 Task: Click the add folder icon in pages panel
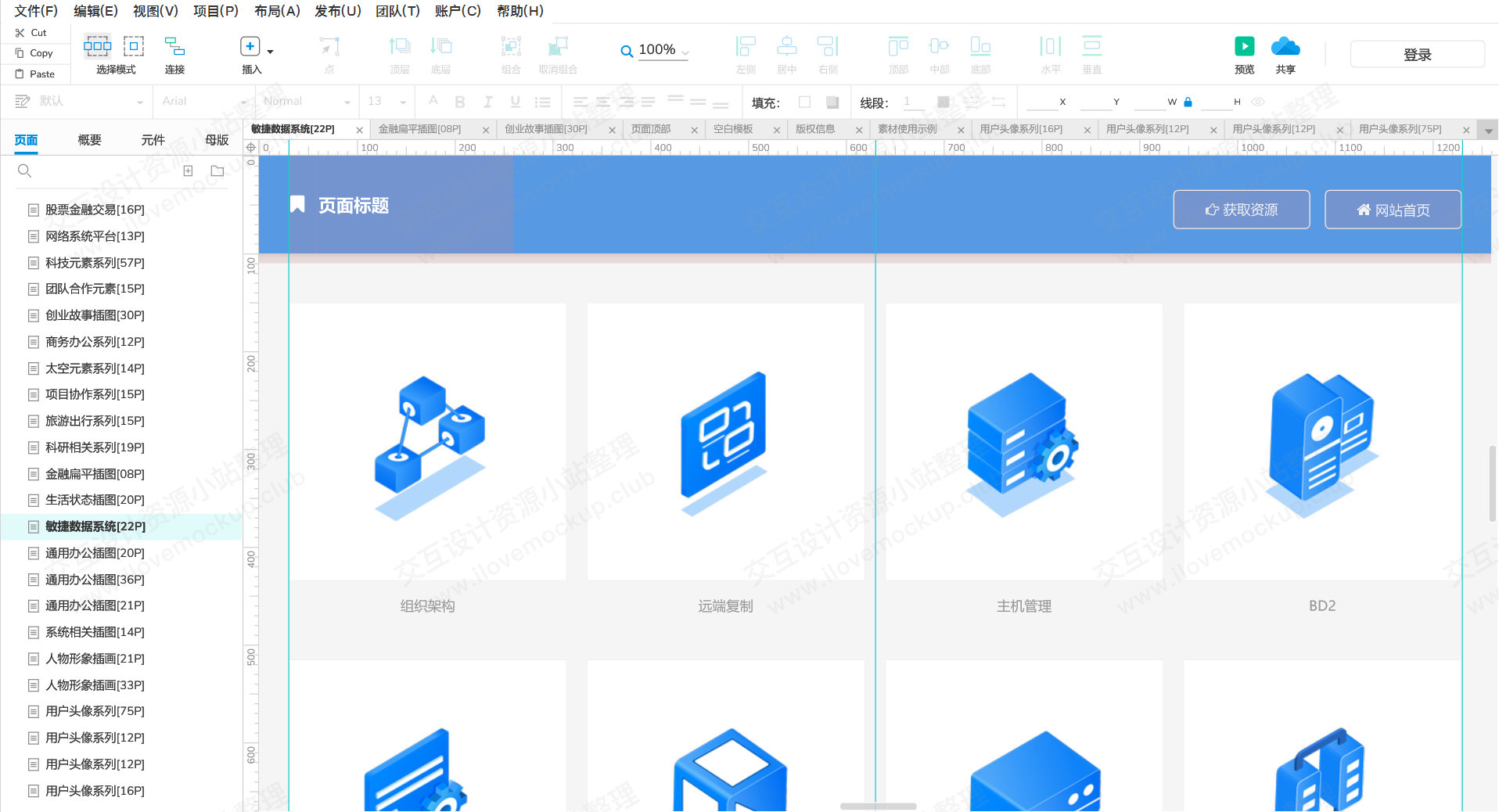[217, 171]
